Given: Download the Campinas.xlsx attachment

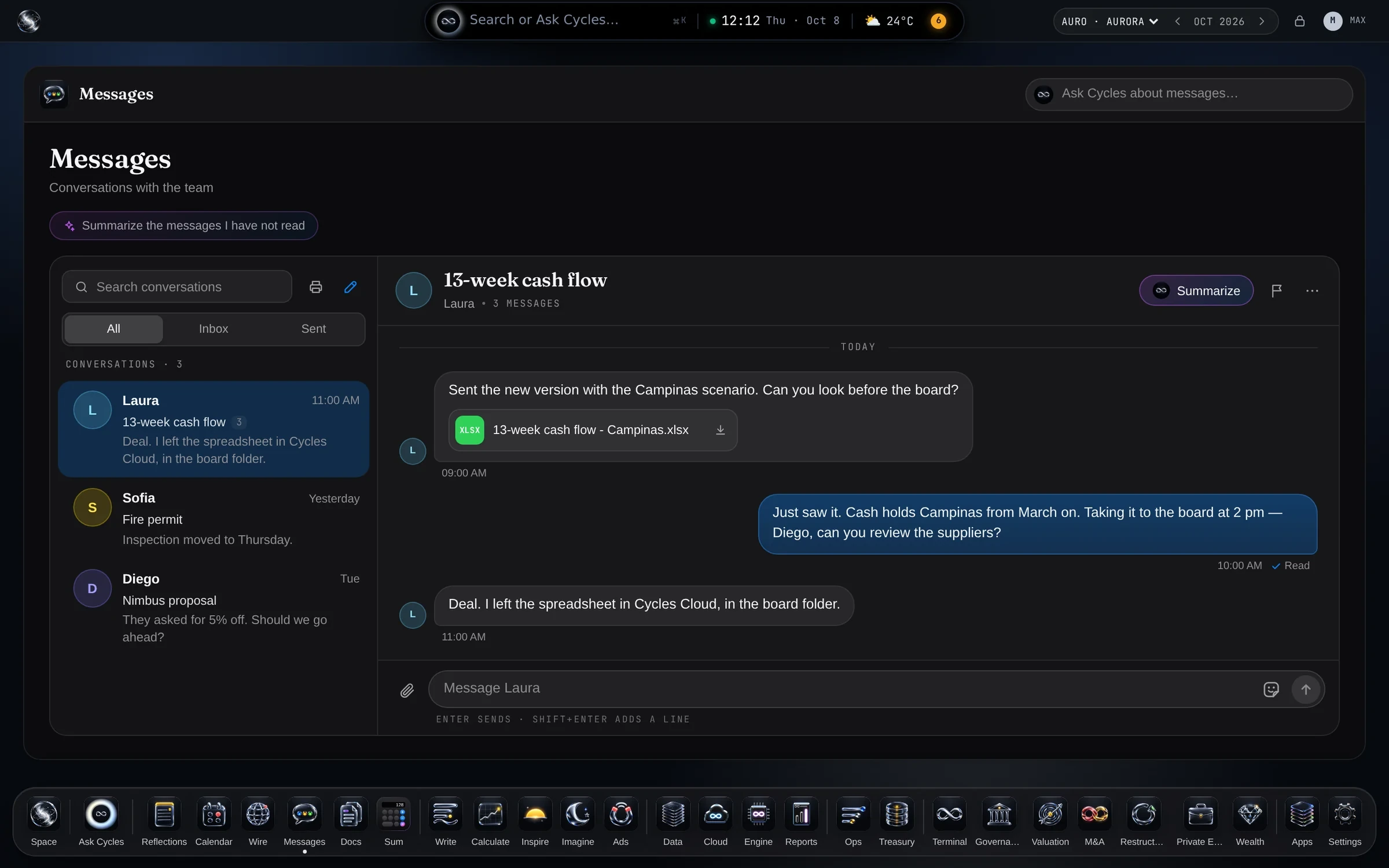Looking at the screenshot, I should point(720,430).
